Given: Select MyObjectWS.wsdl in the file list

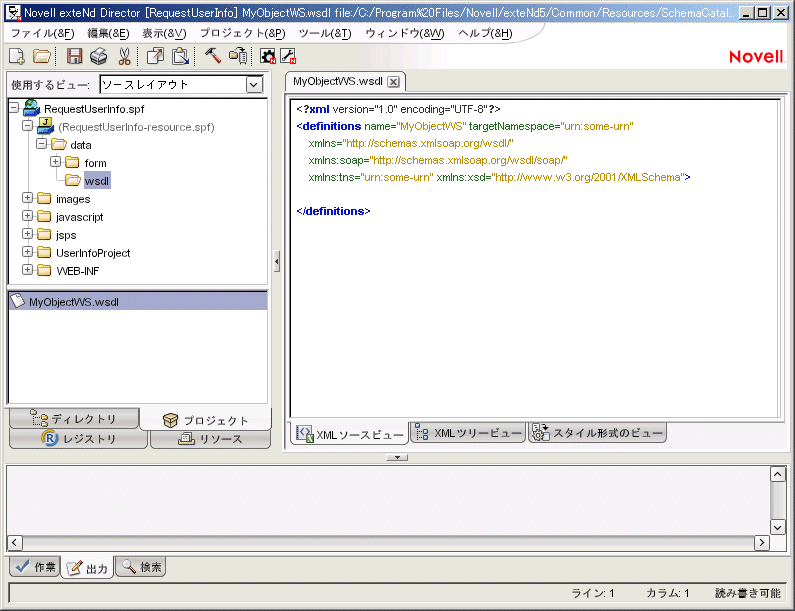Looking at the screenshot, I should [x=138, y=302].
